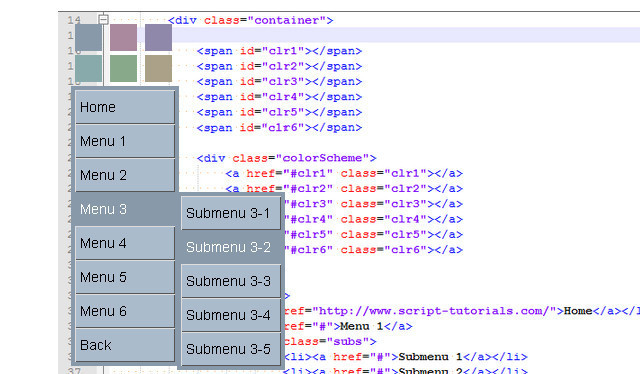Screen dimensions: 640x374
Task: Click the span id="clr4" code line
Action: [x=279, y=97]
